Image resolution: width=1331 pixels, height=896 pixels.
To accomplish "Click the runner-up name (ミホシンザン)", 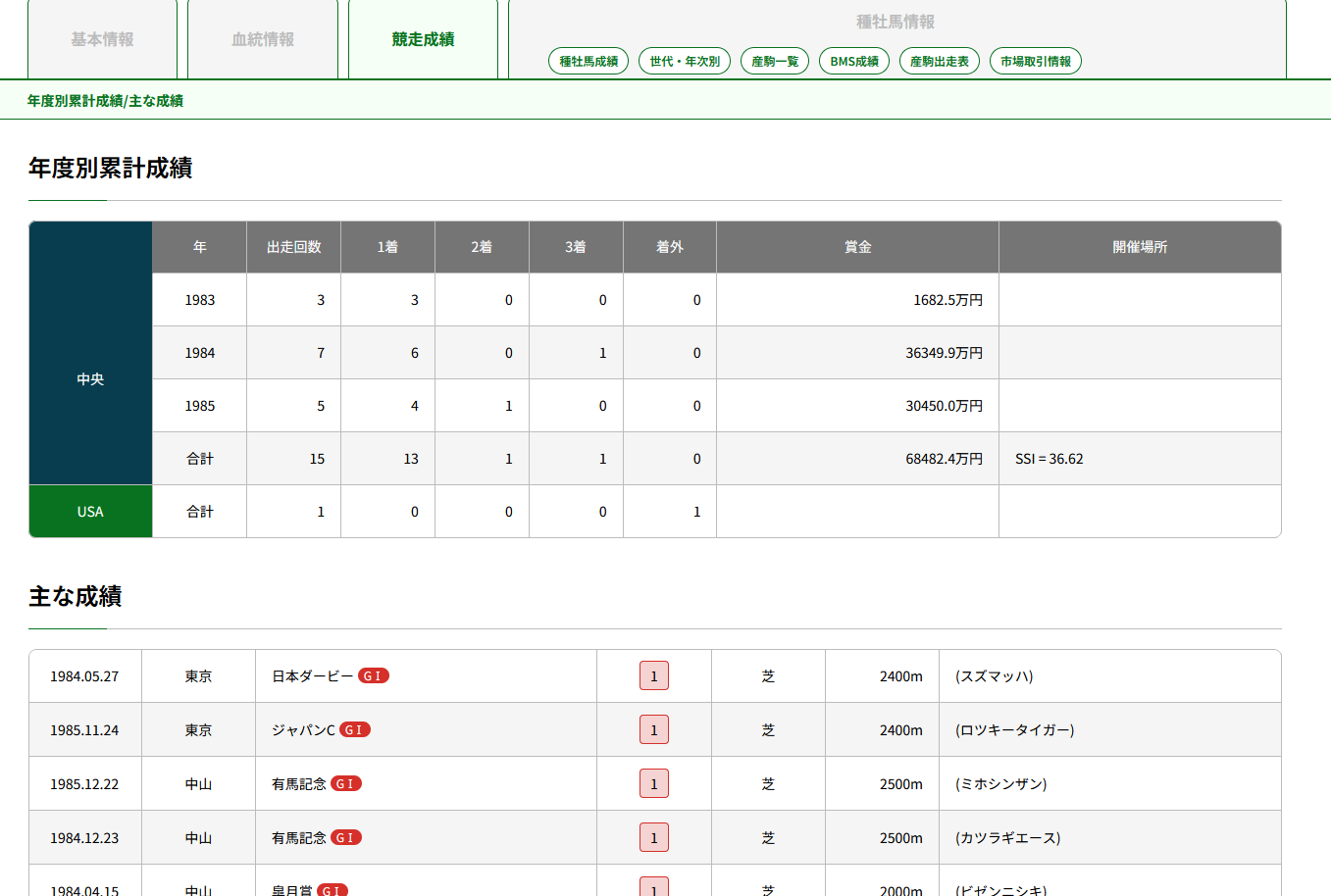I will [1001, 784].
